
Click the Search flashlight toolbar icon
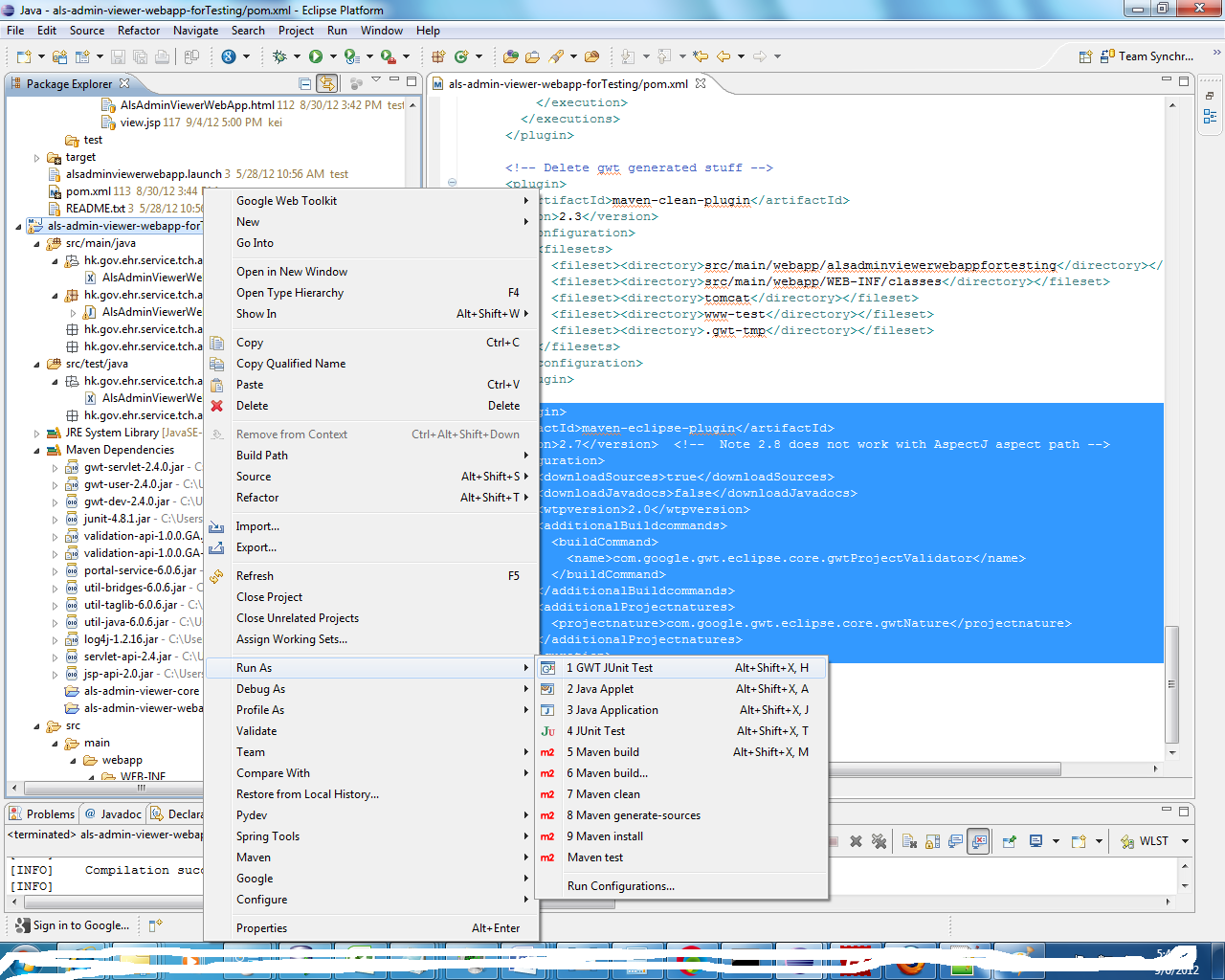(x=555, y=56)
